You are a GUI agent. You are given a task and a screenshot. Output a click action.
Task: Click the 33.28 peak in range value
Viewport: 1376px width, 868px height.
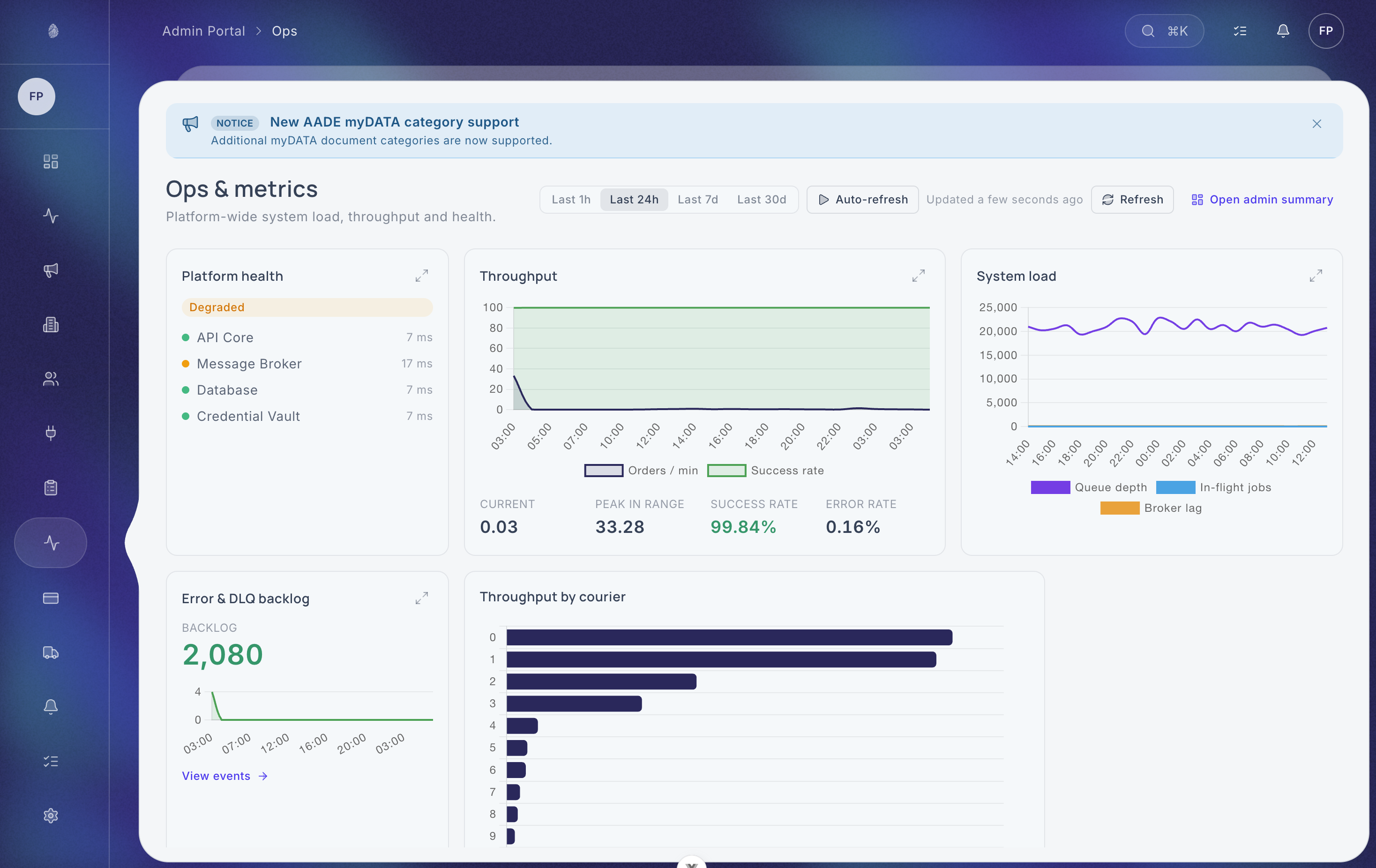[x=620, y=526]
